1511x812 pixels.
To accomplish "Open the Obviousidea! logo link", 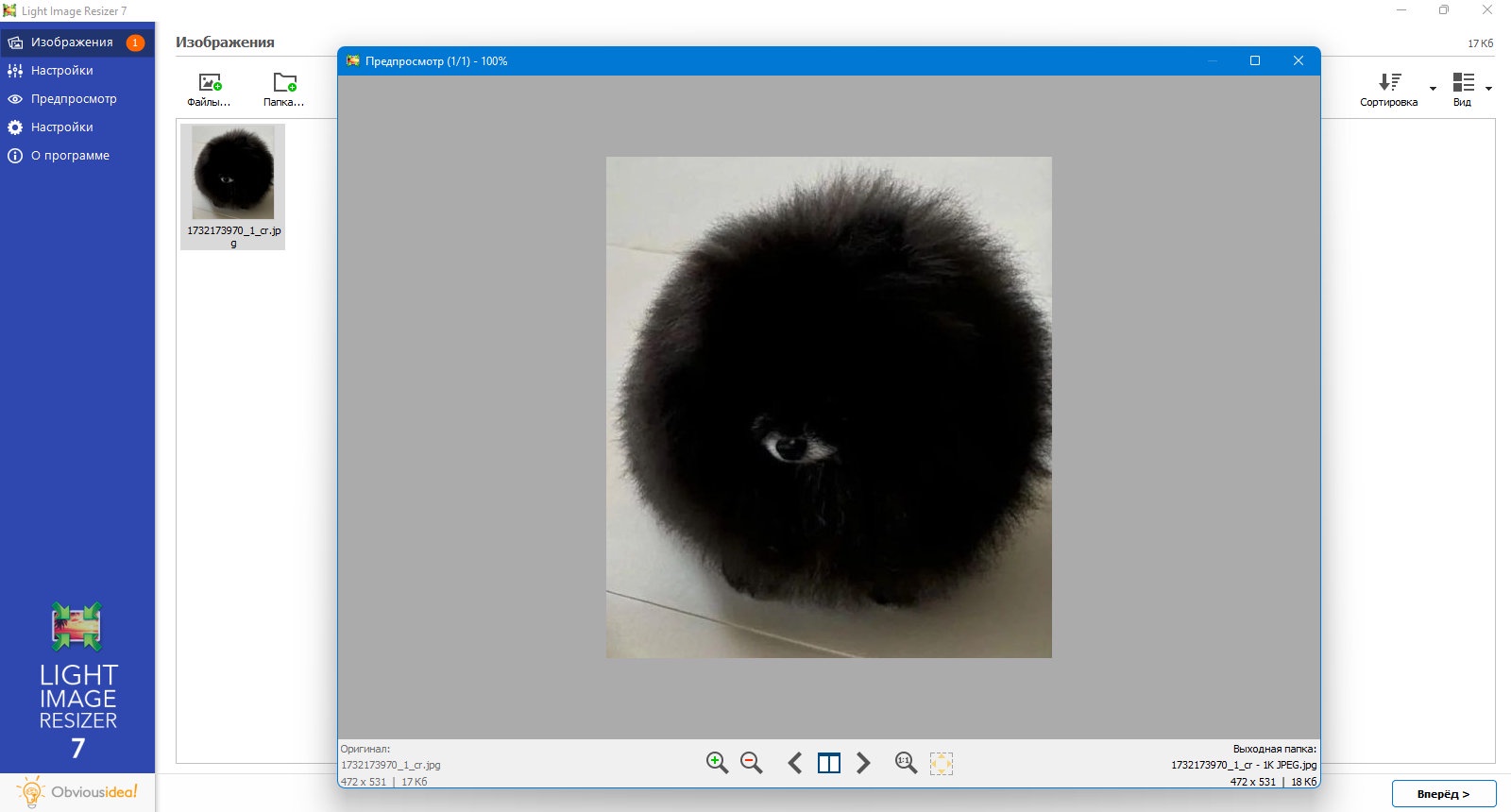I will pyautogui.click(x=77, y=792).
